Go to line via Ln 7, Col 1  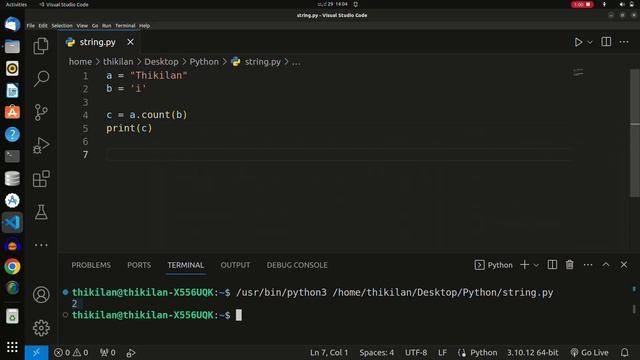(329, 352)
